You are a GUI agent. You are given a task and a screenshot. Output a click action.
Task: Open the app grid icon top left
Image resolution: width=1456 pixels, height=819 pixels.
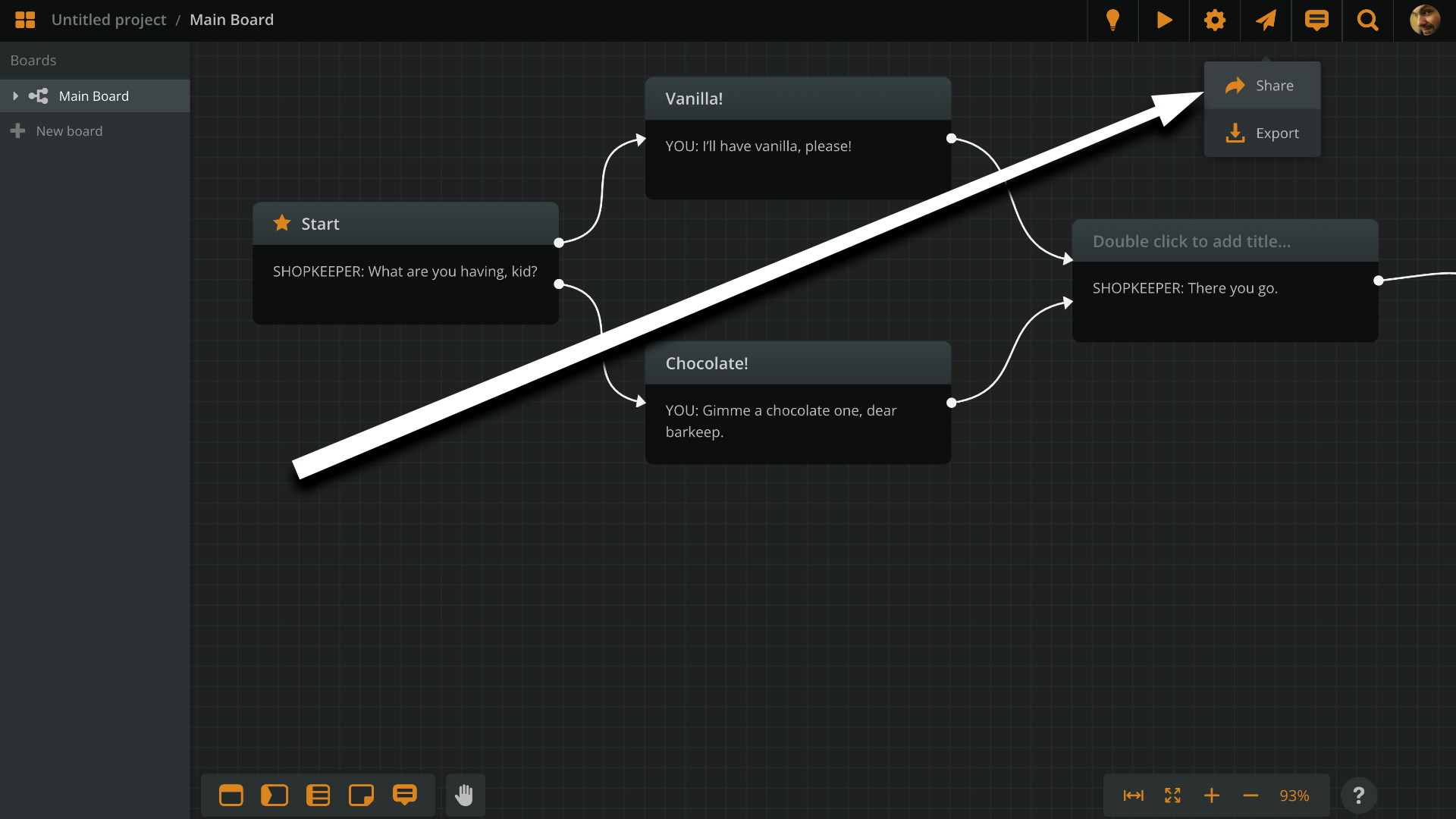[x=25, y=20]
